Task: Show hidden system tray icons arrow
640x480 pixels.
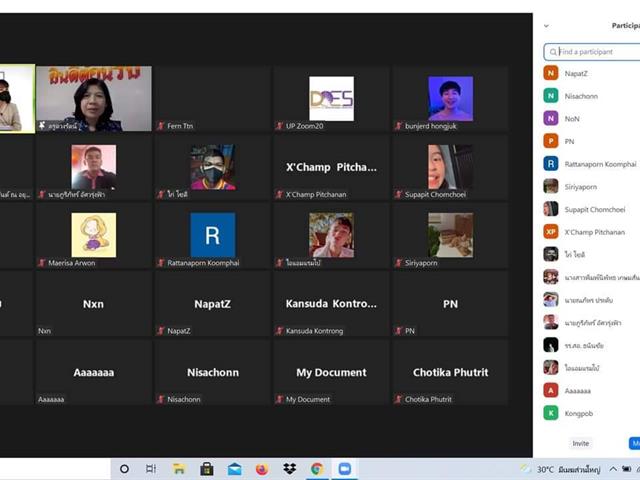Action: coord(613,469)
